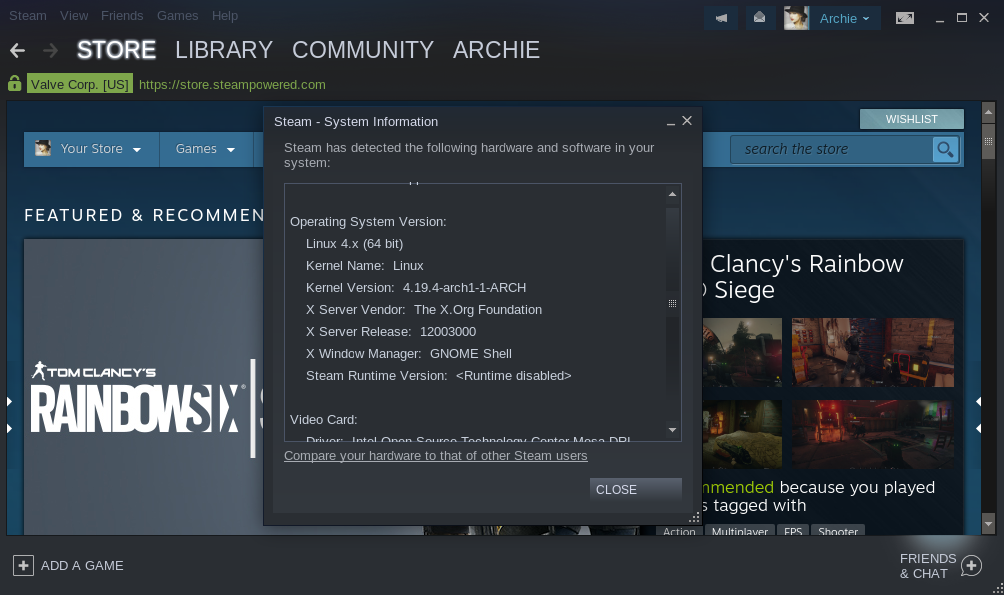Image resolution: width=1004 pixels, height=595 pixels.
Task: Select X Window Manager GNOME Shell line
Action: [409, 354]
